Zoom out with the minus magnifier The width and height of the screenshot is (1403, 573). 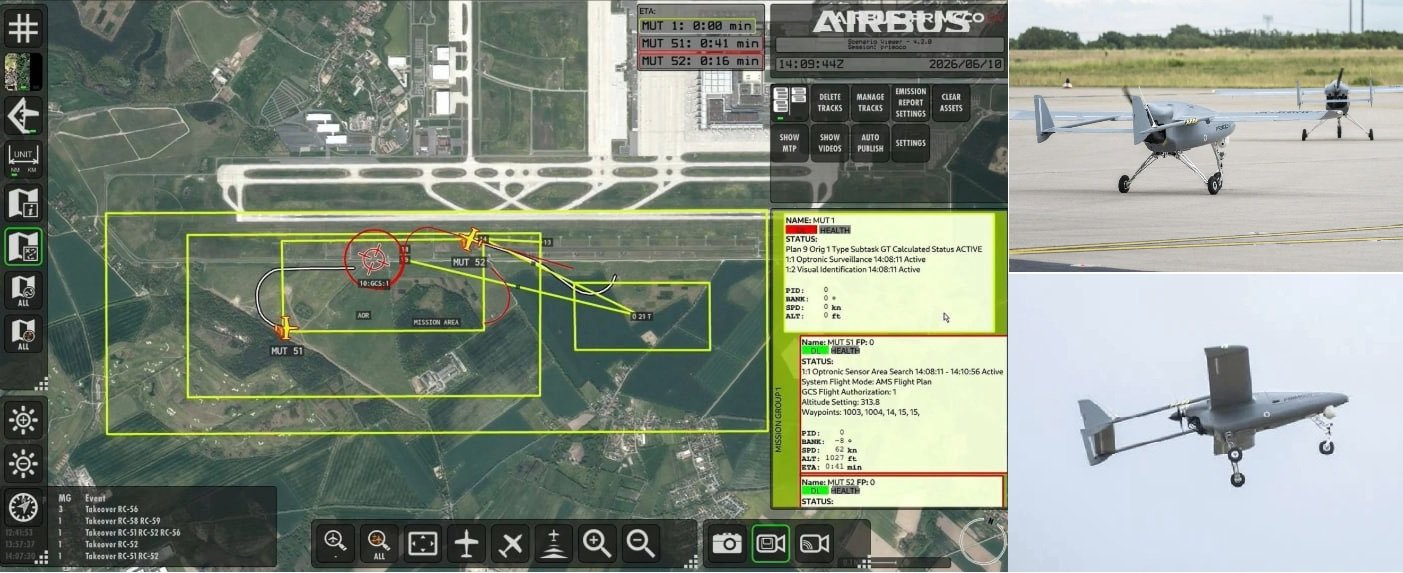click(641, 544)
